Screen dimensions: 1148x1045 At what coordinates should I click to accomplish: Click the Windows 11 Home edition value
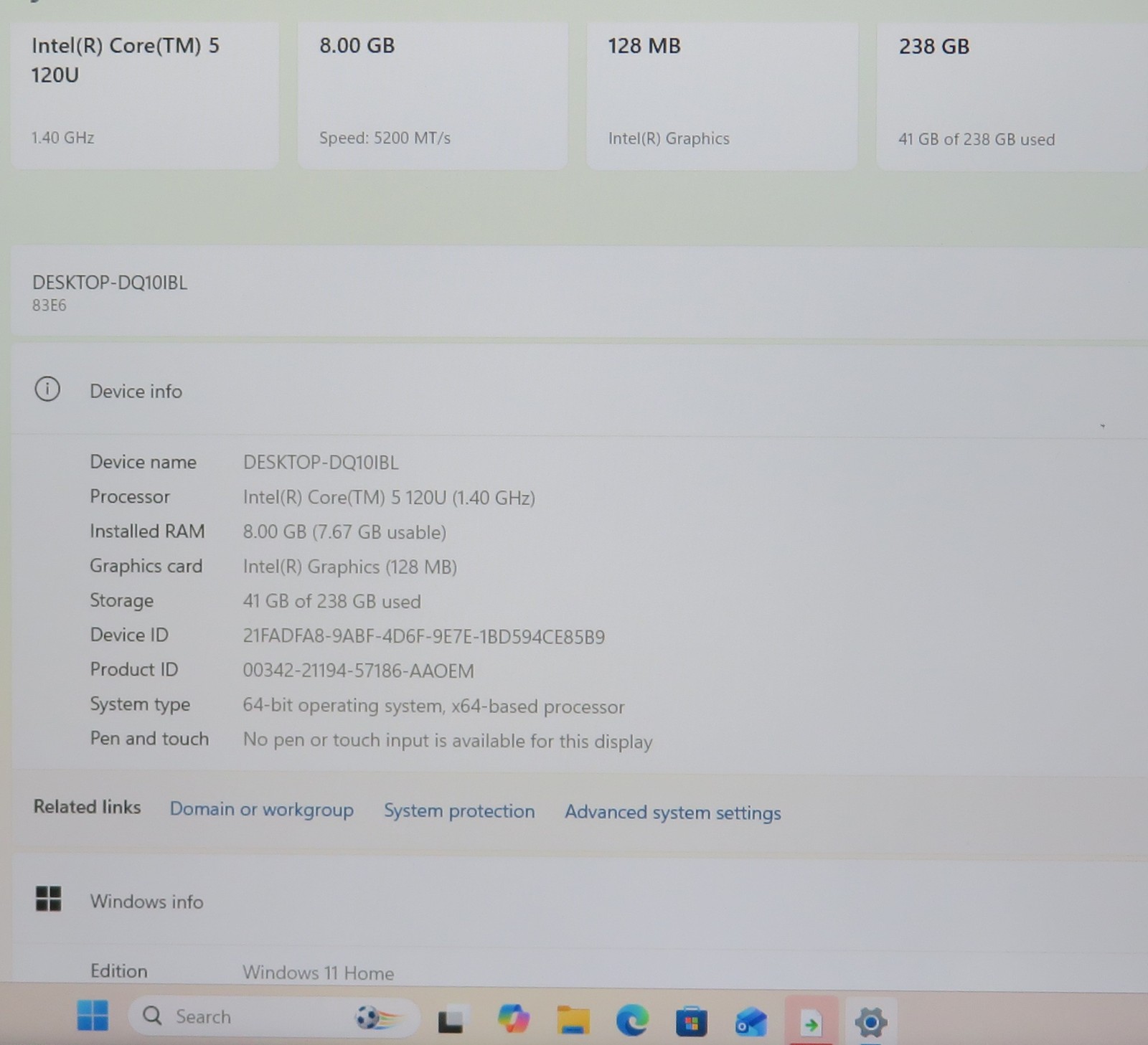coord(318,973)
